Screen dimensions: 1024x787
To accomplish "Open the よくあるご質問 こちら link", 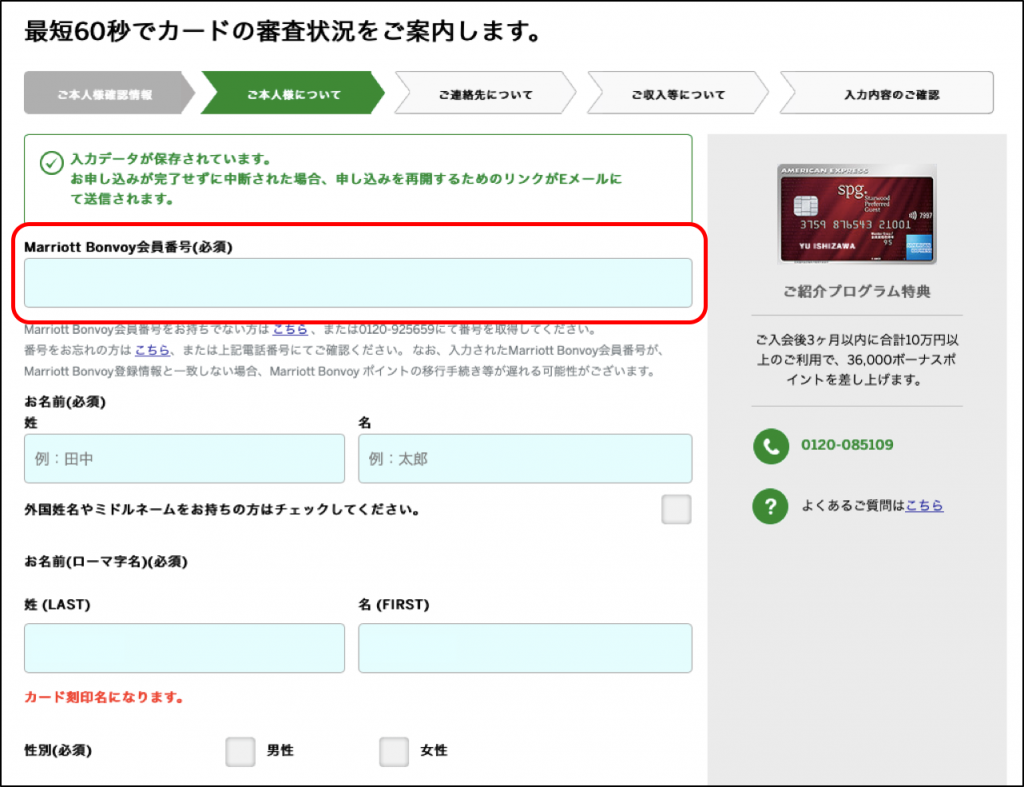I will click(x=924, y=505).
